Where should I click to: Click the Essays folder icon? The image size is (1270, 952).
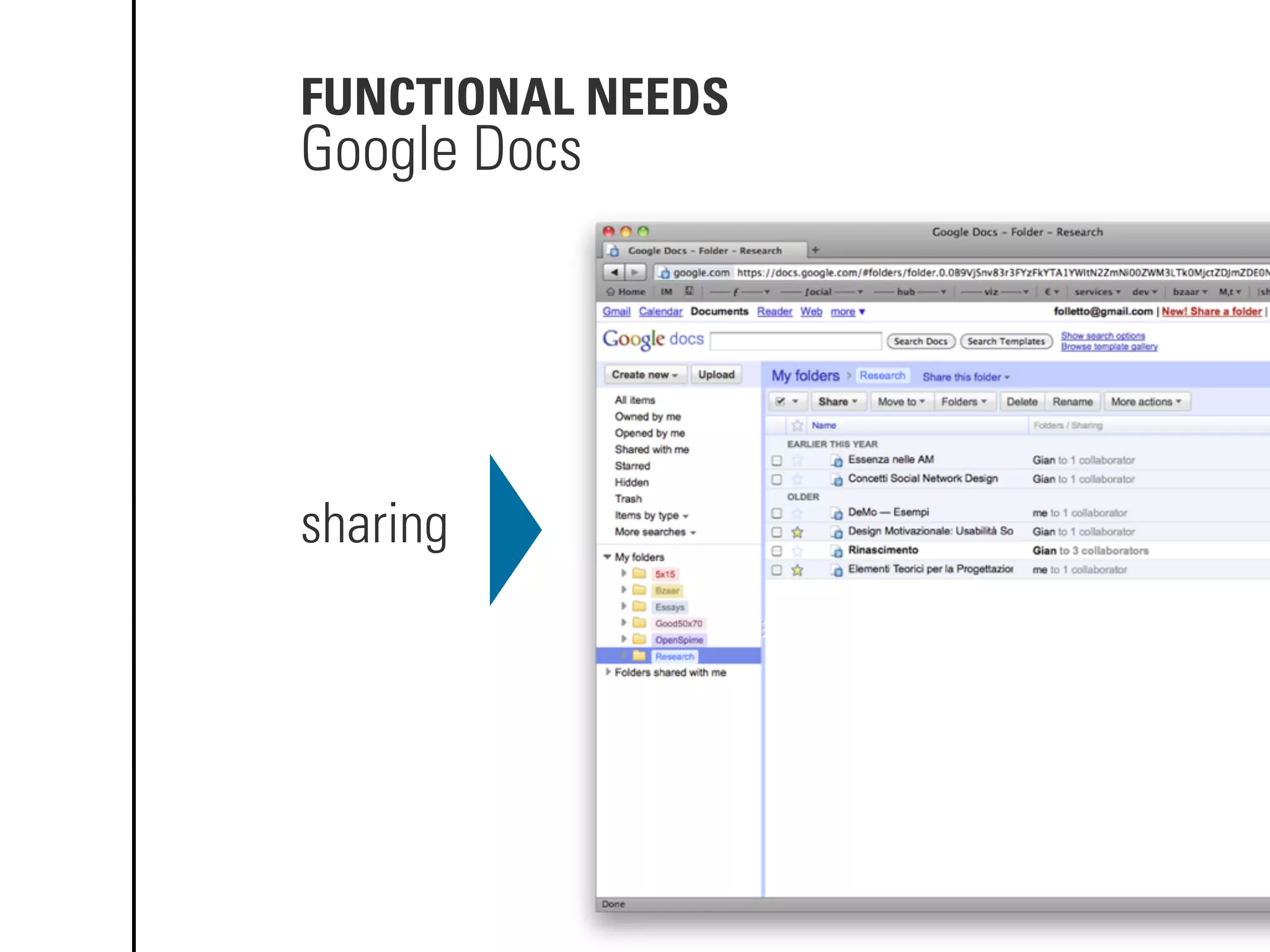pos(639,606)
